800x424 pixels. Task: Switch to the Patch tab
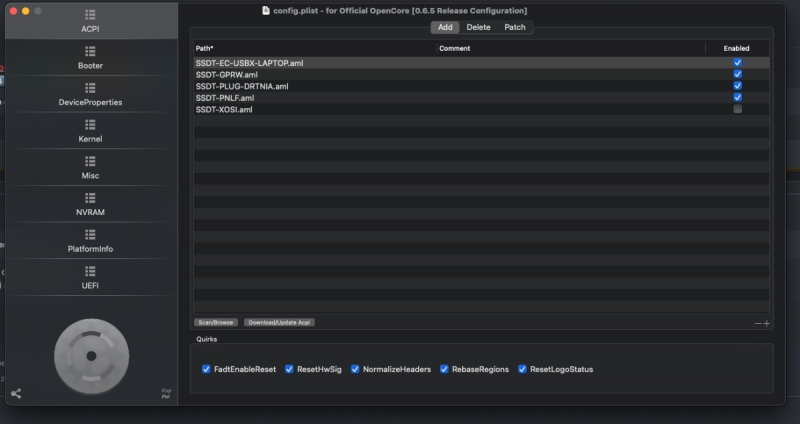click(x=515, y=27)
